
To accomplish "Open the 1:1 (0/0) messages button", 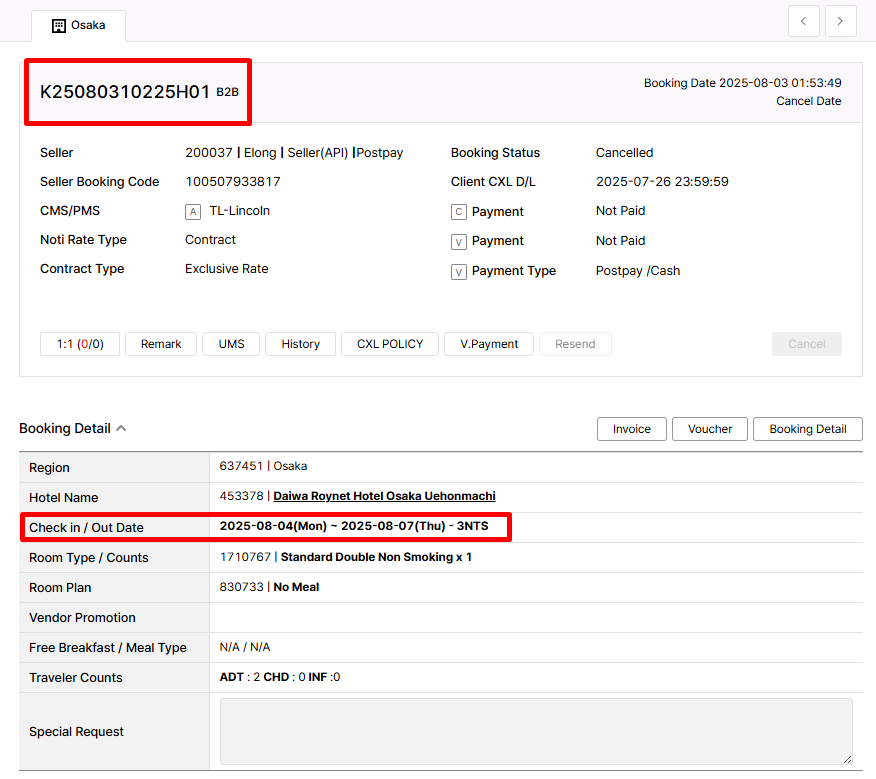I will [x=80, y=344].
